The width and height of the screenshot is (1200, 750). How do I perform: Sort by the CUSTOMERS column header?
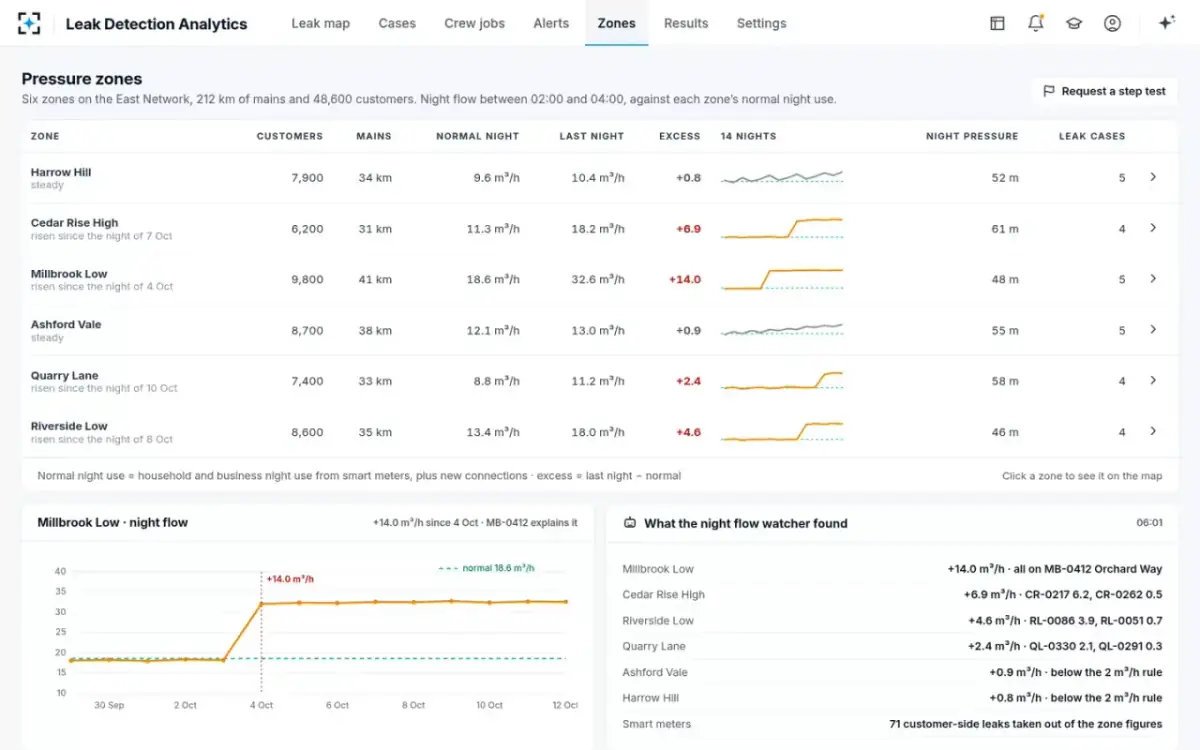pyautogui.click(x=290, y=136)
